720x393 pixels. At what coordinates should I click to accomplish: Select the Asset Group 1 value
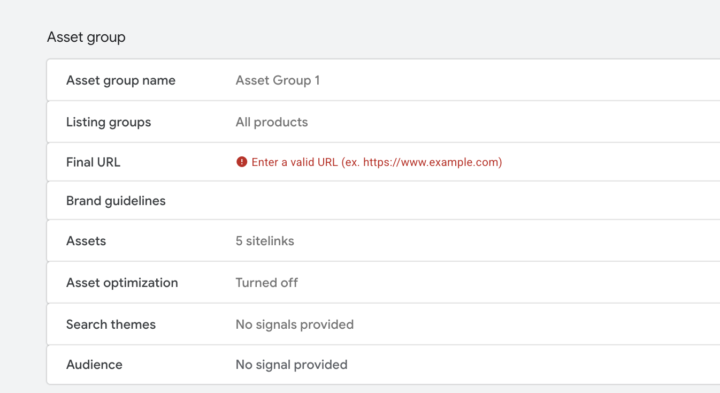click(x=278, y=80)
